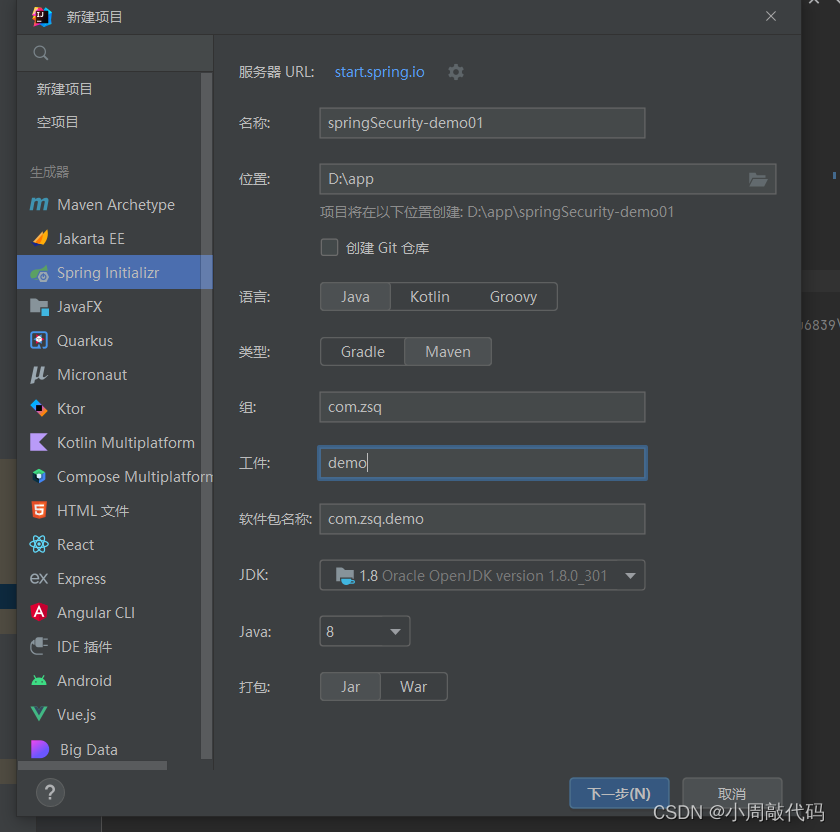Click the Jakarta EE flame icon
This screenshot has width=840, height=832.
click(x=40, y=238)
